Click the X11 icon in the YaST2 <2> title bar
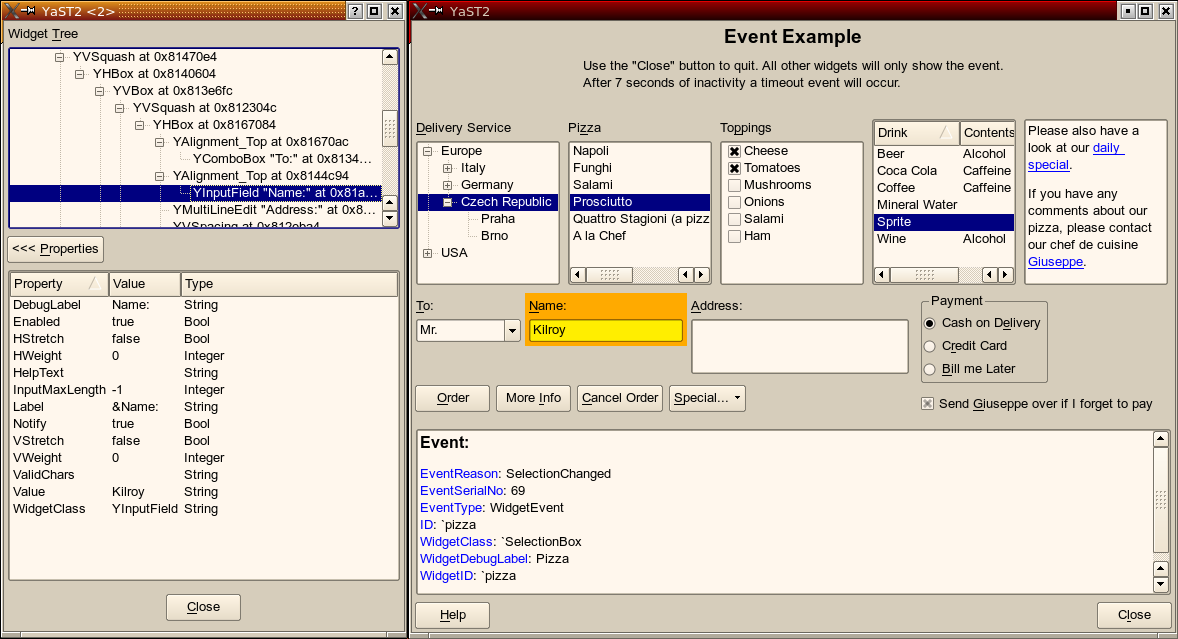The width and height of the screenshot is (1178, 639). (12, 11)
